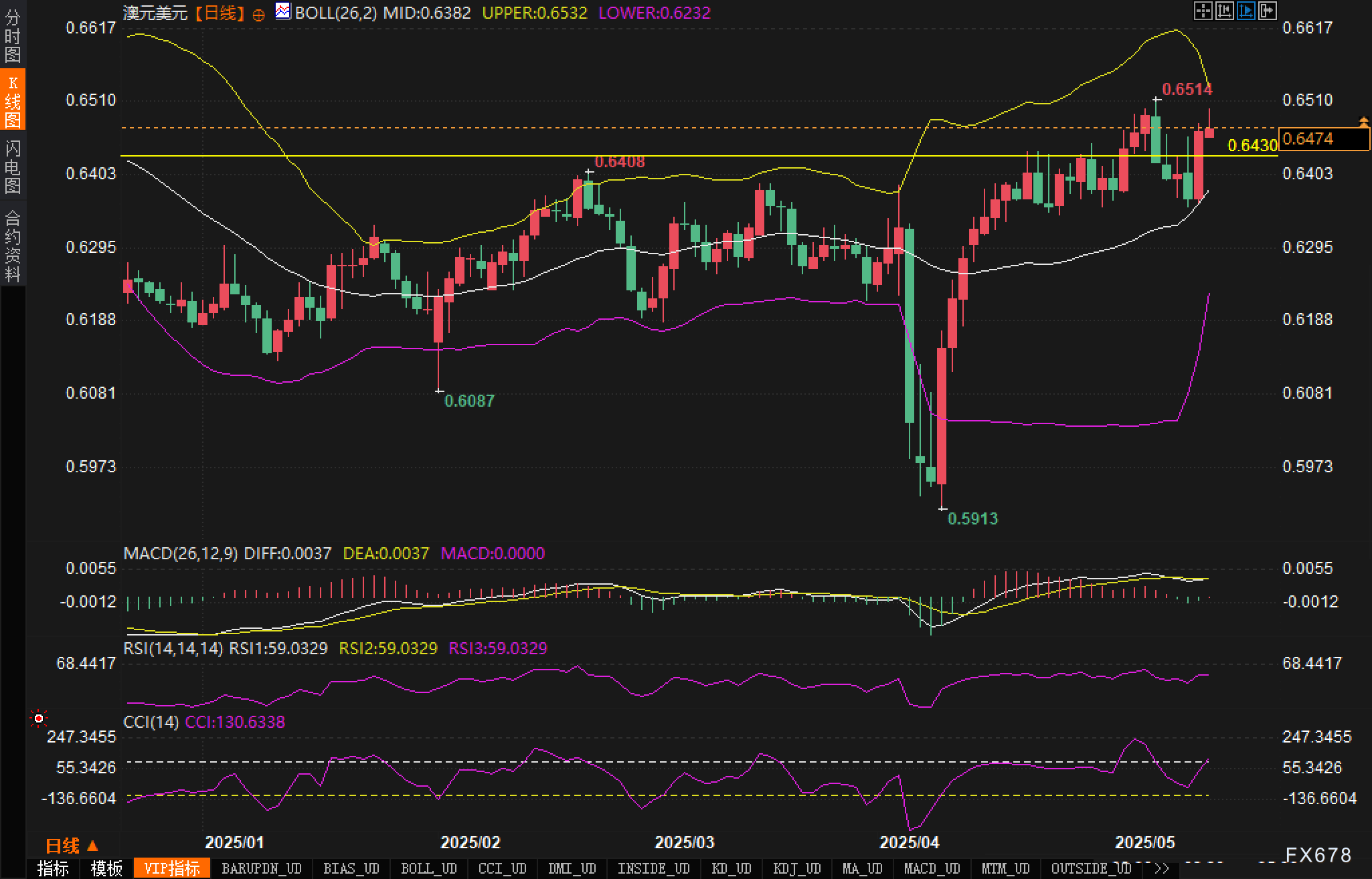Screen dimensions: 1372x879
Task: Click the chart rewind-to-start axis icon
Action: [x=1224, y=11]
